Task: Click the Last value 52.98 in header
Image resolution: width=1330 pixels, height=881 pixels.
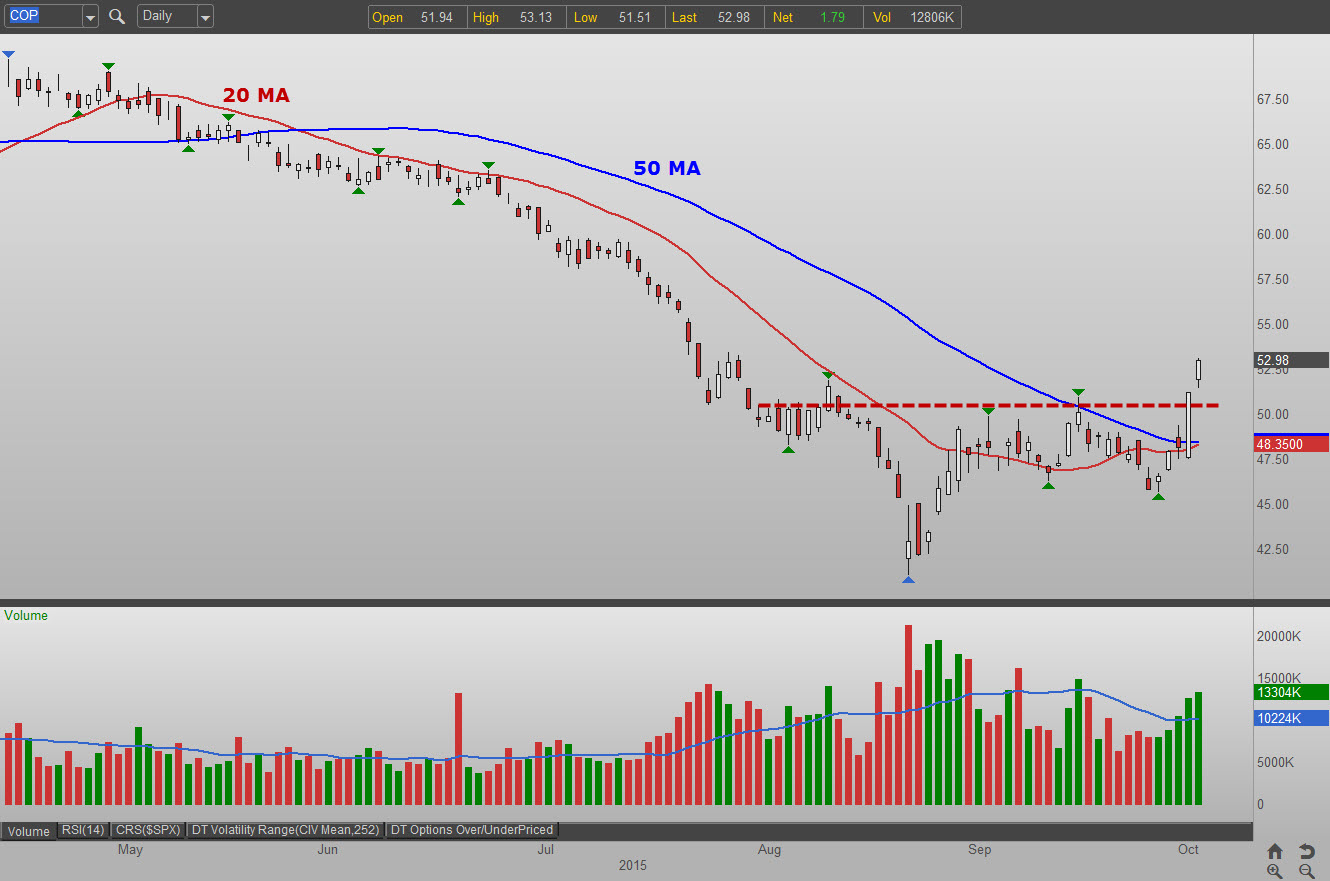Action: point(732,17)
